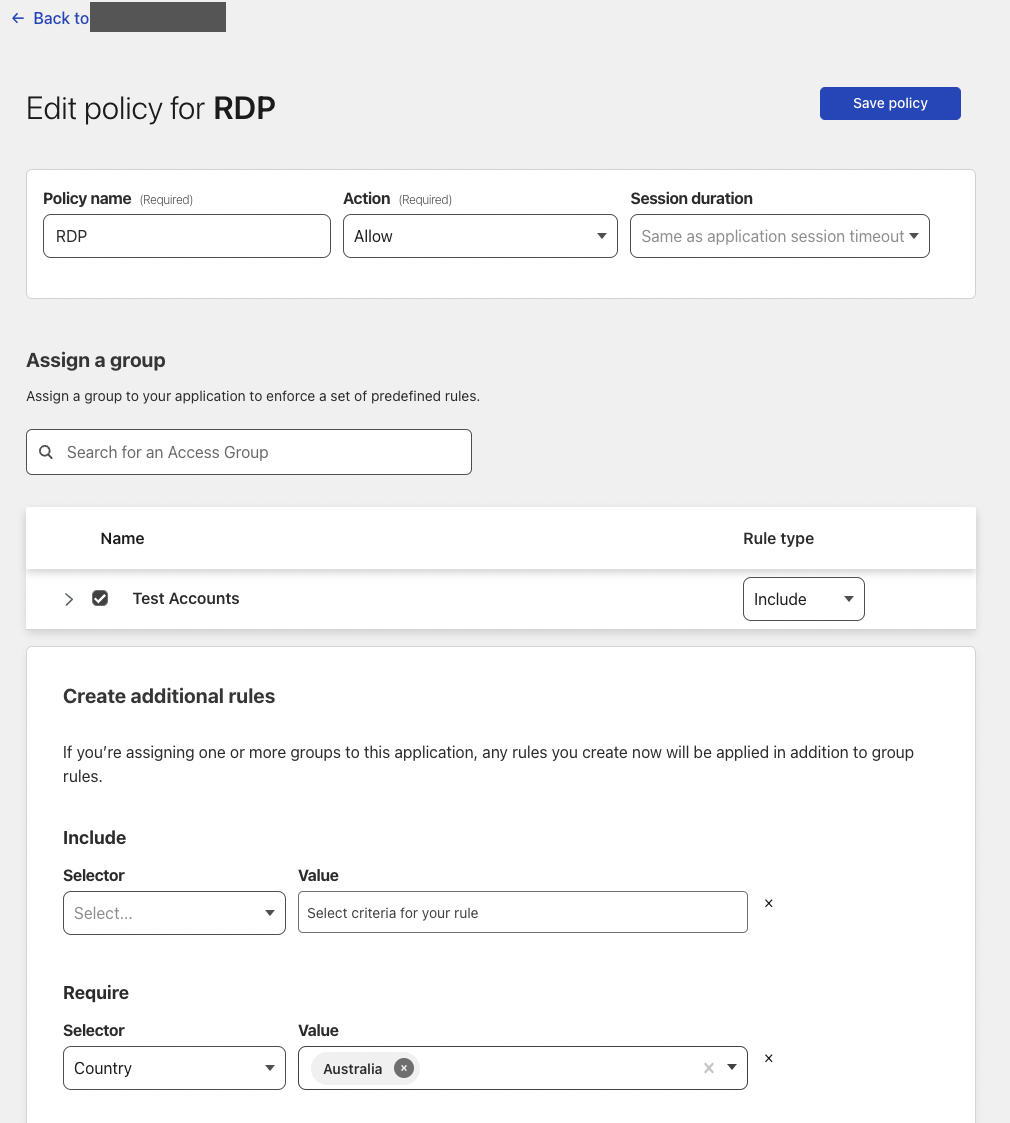Click the Save policy button
Image resolution: width=1010 pixels, height=1123 pixels.
[x=890, y=103]
